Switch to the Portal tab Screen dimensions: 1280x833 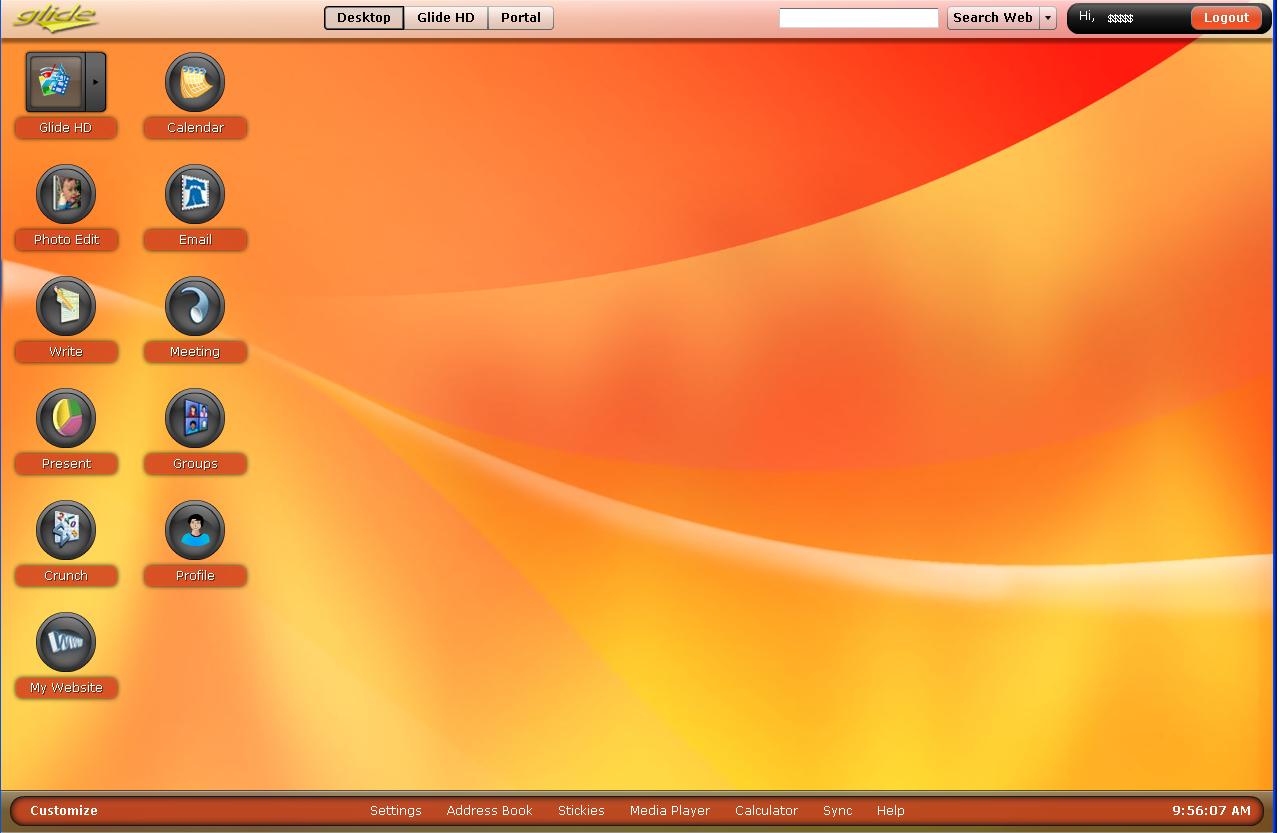521,18
